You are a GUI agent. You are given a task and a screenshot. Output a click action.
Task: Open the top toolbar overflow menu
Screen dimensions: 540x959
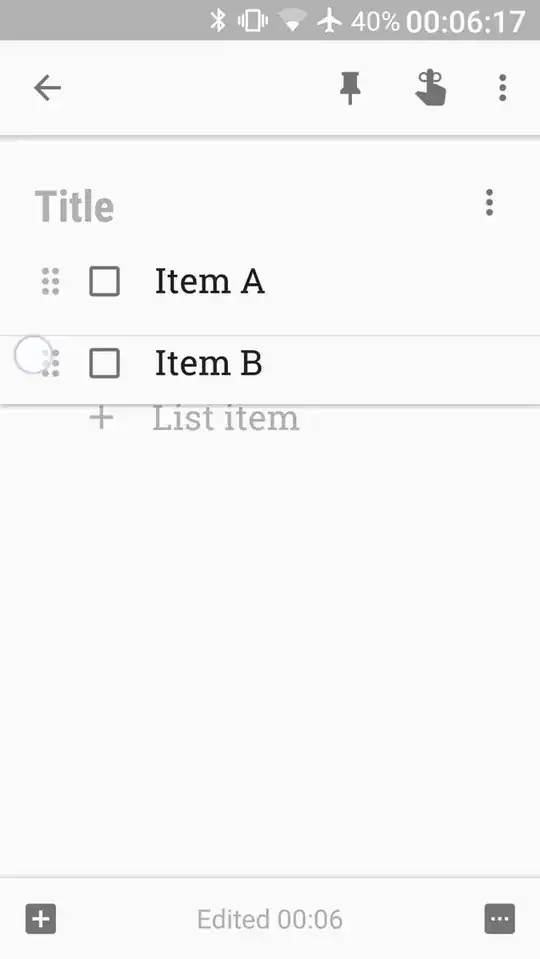pyautogui.click(x=503, y=88)
